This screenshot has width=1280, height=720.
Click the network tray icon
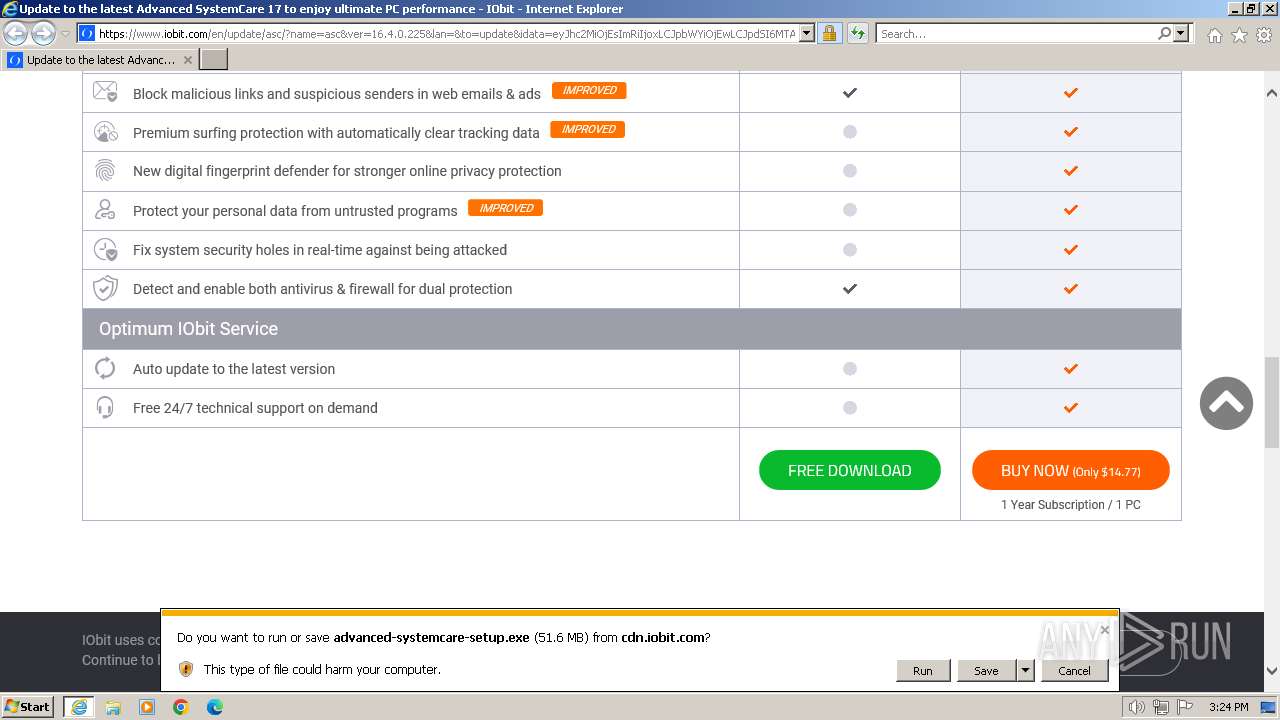click(1160, 707)
